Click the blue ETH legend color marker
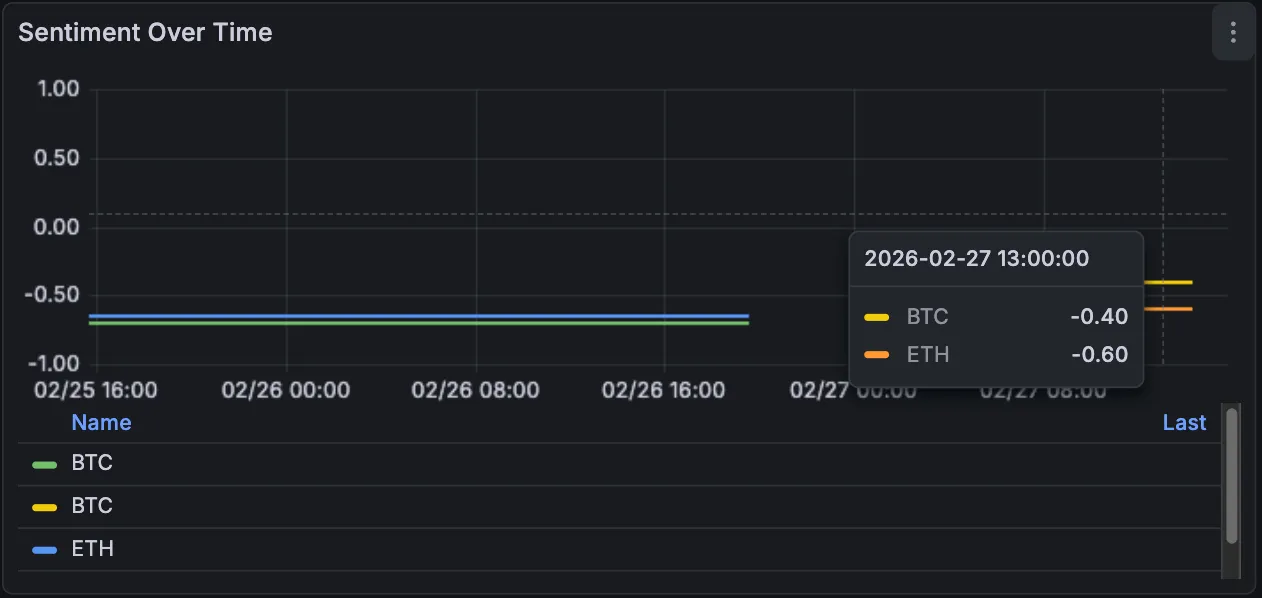 click(44, 550)
